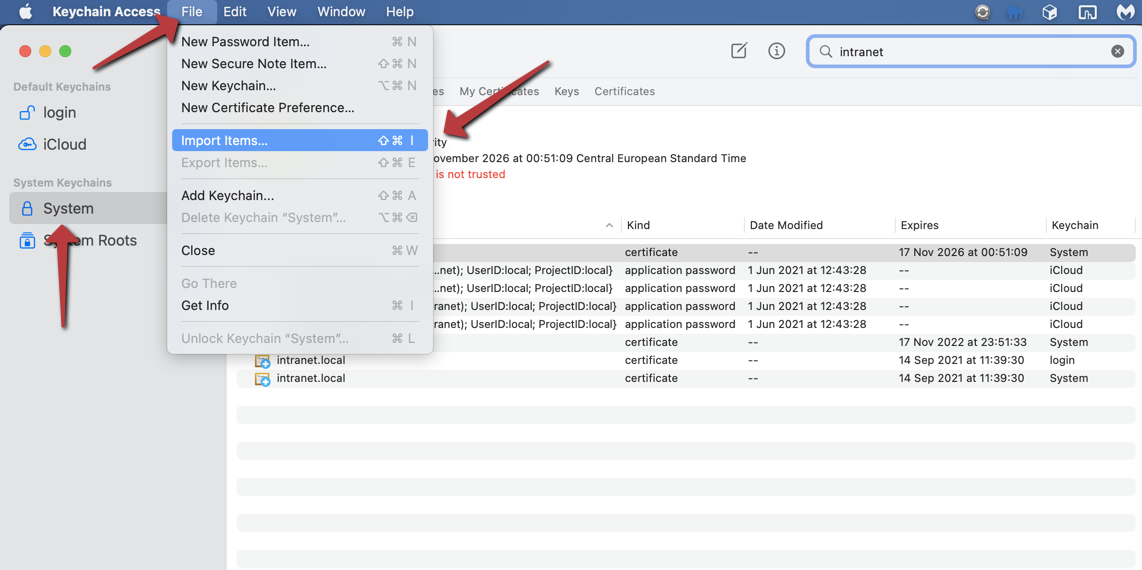Clear the search field with the X icon
This screenshot has width=1142, height=570.
[1117, 52]
